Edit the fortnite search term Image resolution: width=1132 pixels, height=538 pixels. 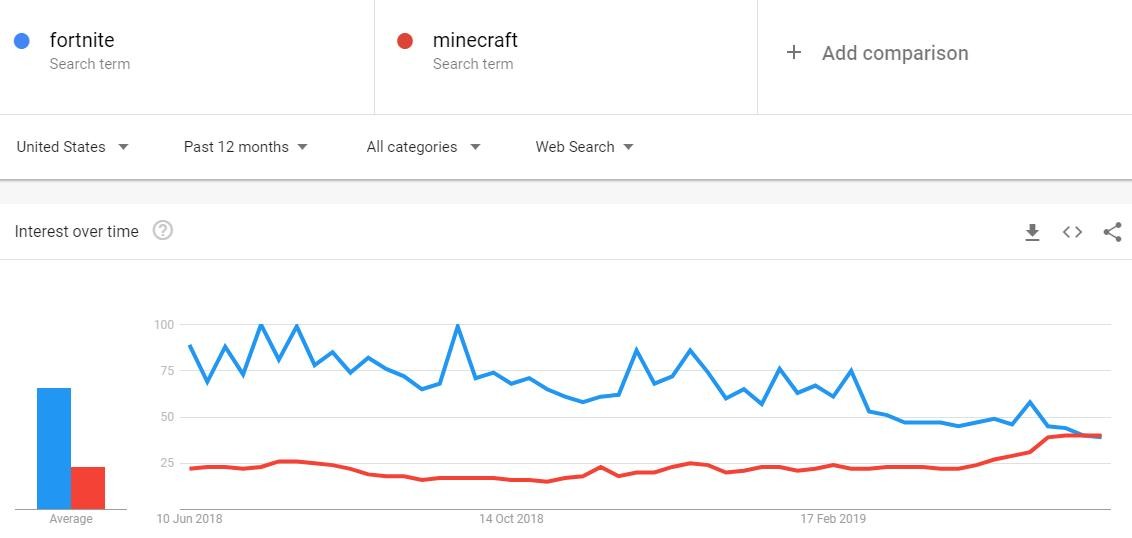[82, 41]
